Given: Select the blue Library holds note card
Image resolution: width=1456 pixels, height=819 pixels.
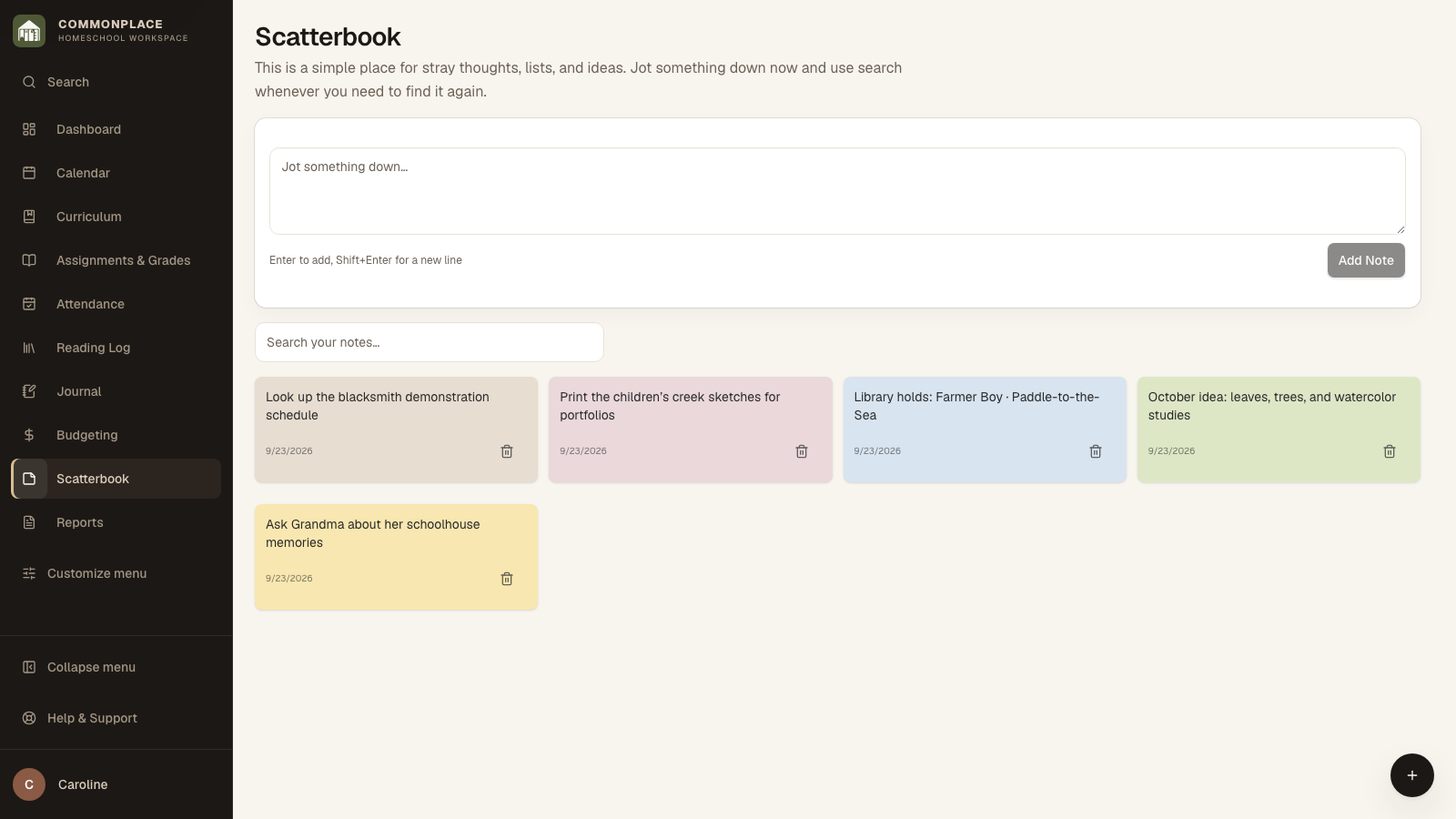Looking at the screenshot, I should point(985,430).
